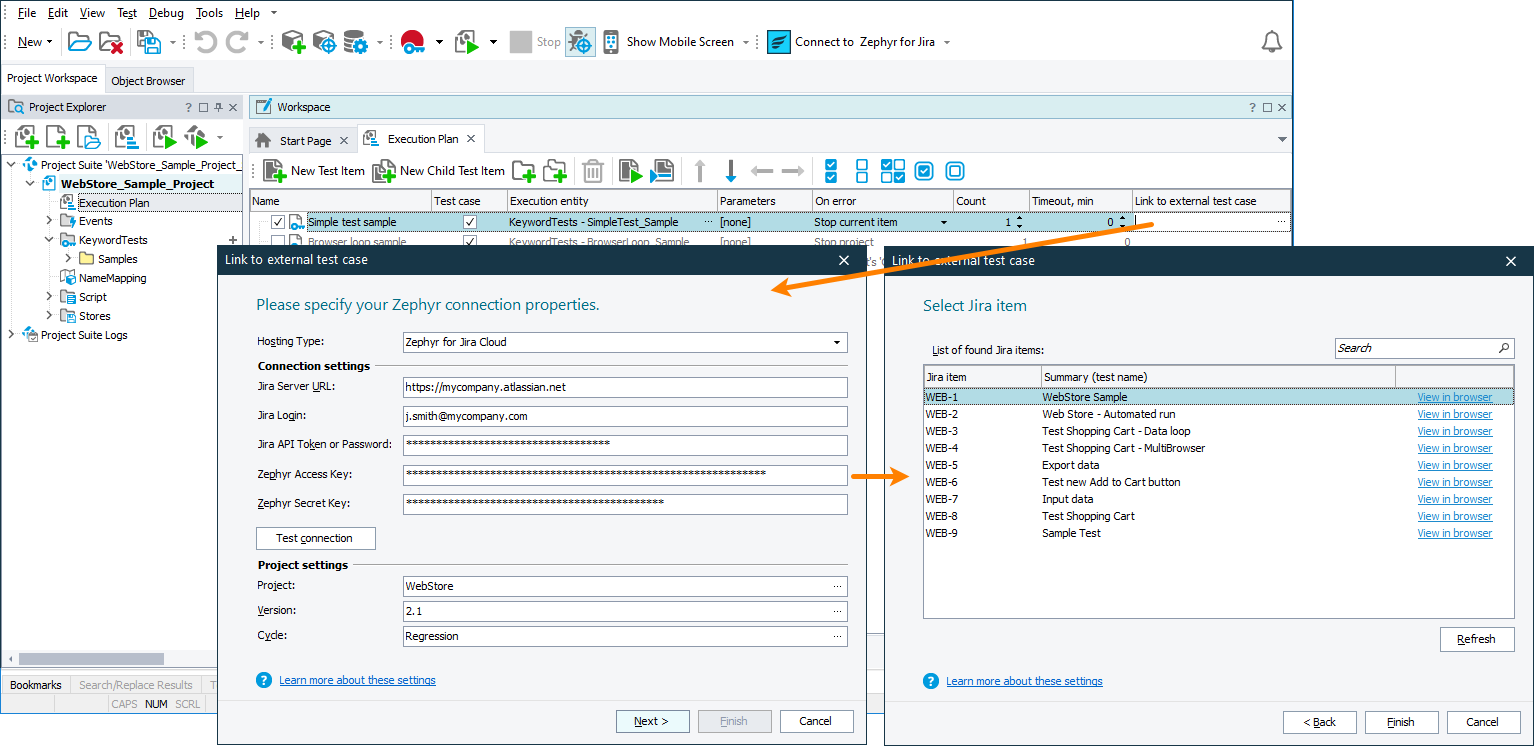Click the Add New Project Item icon in Project Explorer
The width and height of the screenshot is (1534, 747).
[24, 136]
